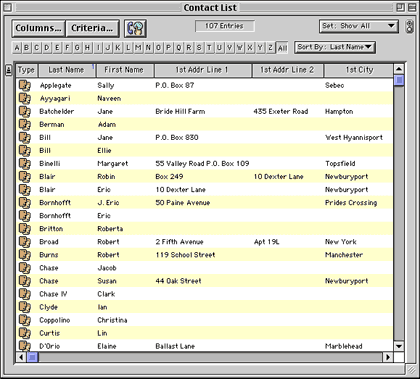The image size is (420, 379).
Task: Click the Box 249 address cell
Action: (x=169, y=177)
